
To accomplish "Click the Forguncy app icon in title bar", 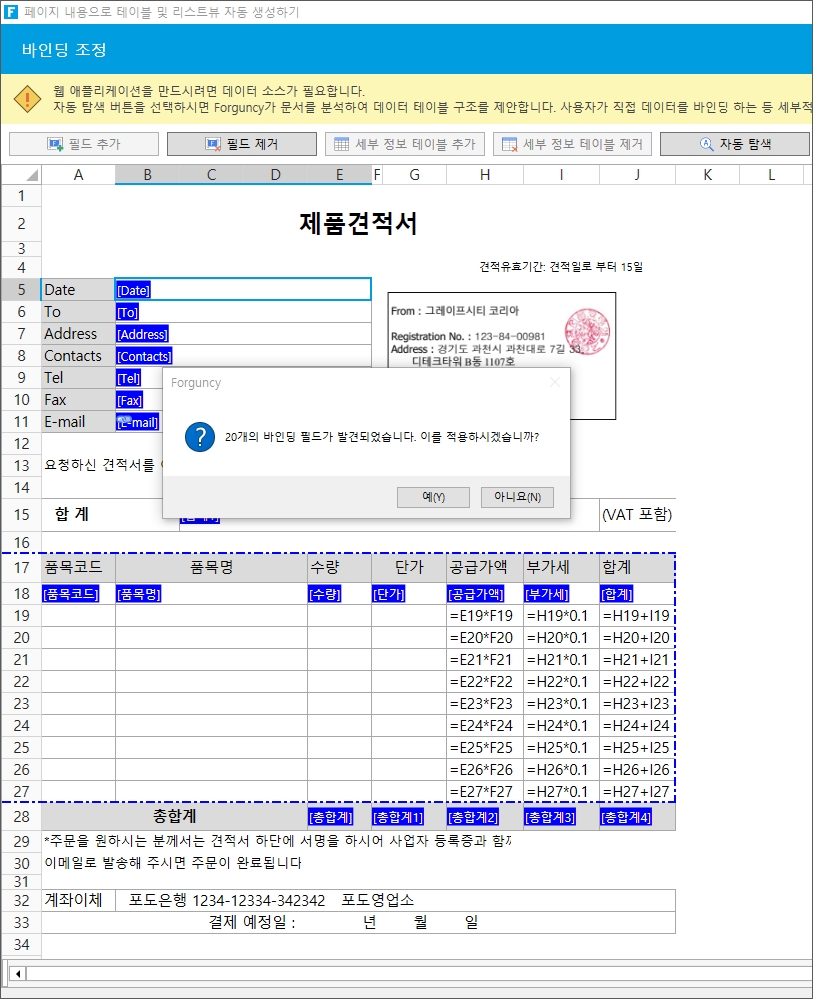I will tap(11, 11).
